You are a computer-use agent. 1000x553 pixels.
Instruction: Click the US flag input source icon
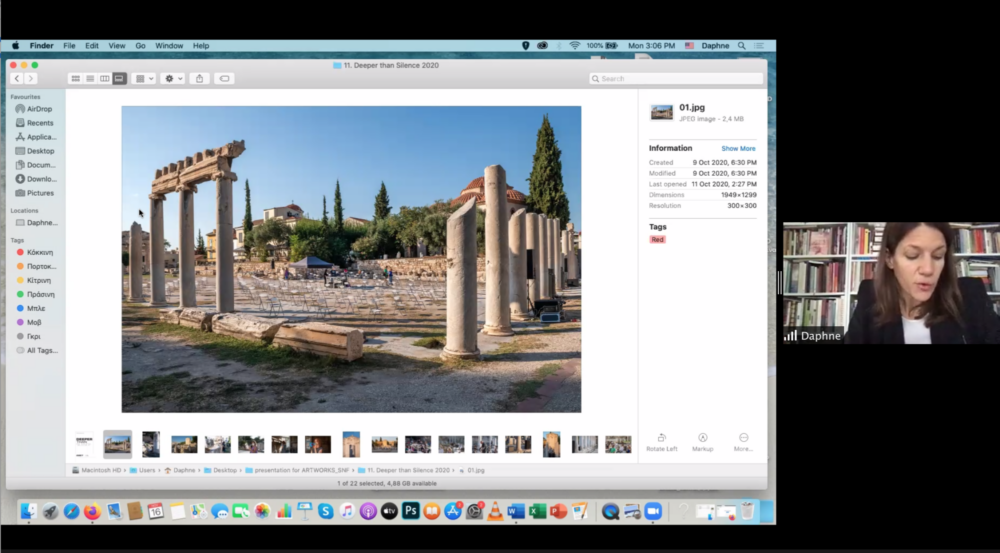click(x=689, y=46)
